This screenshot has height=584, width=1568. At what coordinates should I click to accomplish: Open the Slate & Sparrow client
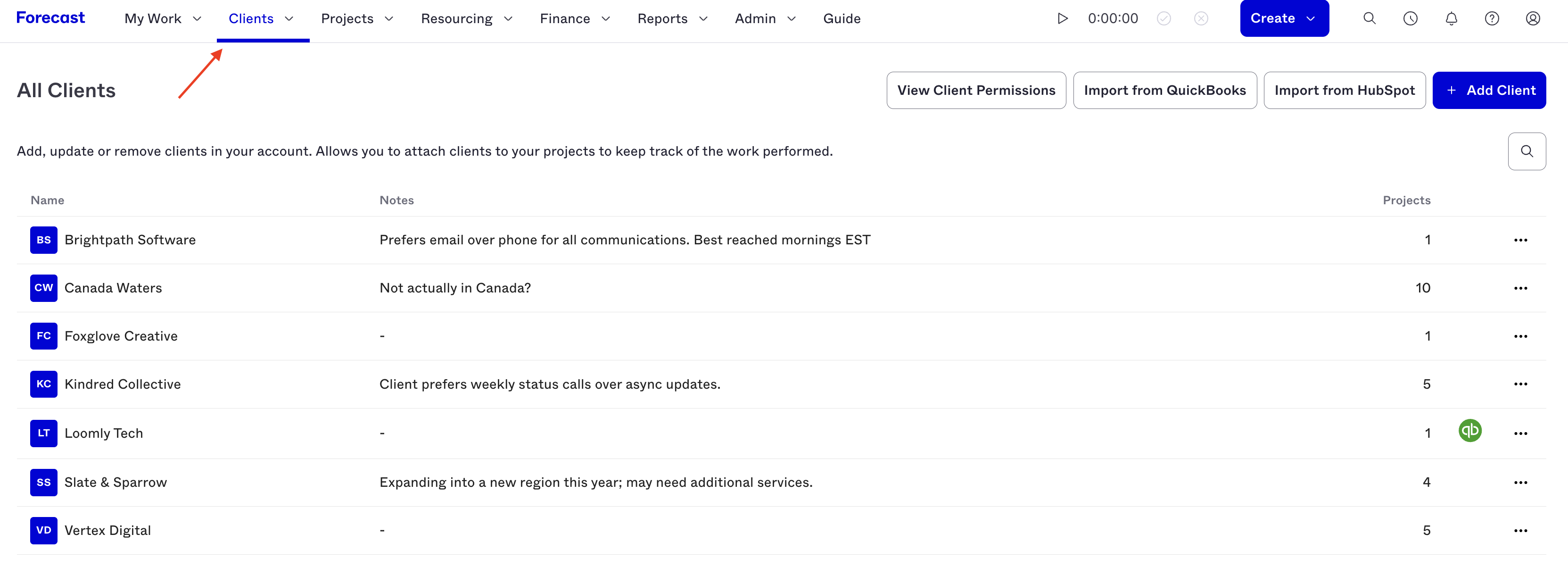(116, 482)
